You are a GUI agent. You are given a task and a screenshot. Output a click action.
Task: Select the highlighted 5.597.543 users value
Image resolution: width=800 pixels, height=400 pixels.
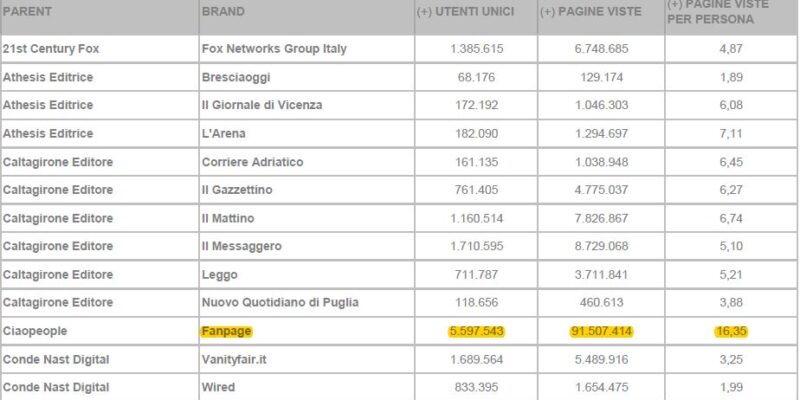tap(477, 332)
